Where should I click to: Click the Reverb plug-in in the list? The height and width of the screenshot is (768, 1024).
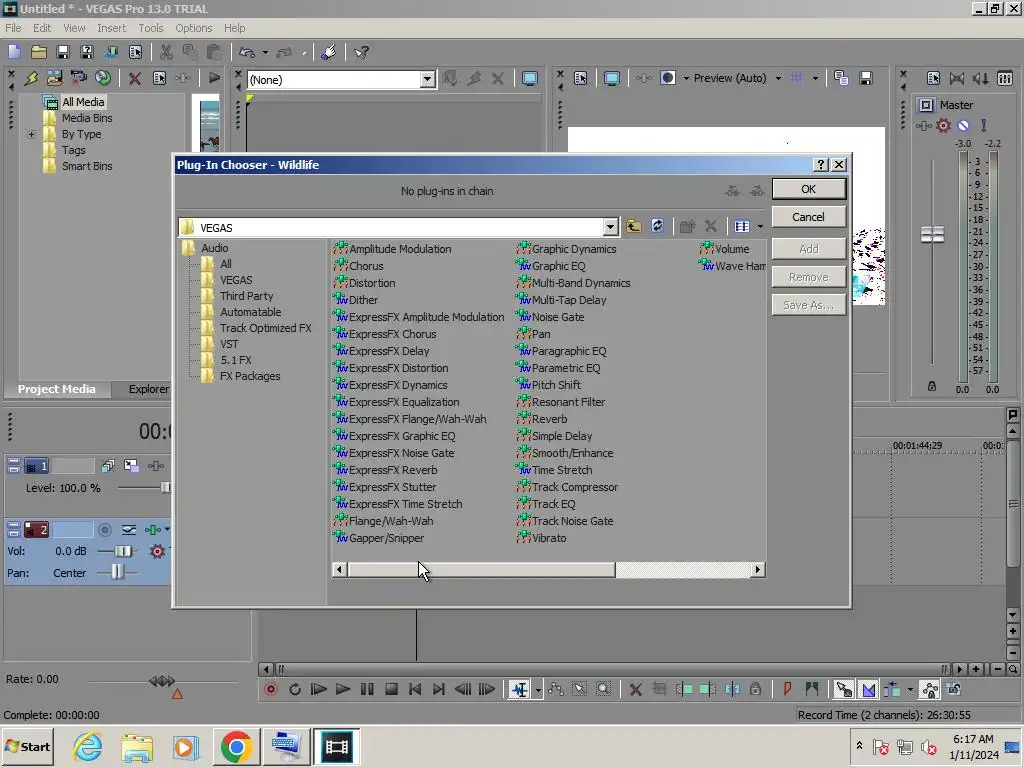tap(542, 419)
